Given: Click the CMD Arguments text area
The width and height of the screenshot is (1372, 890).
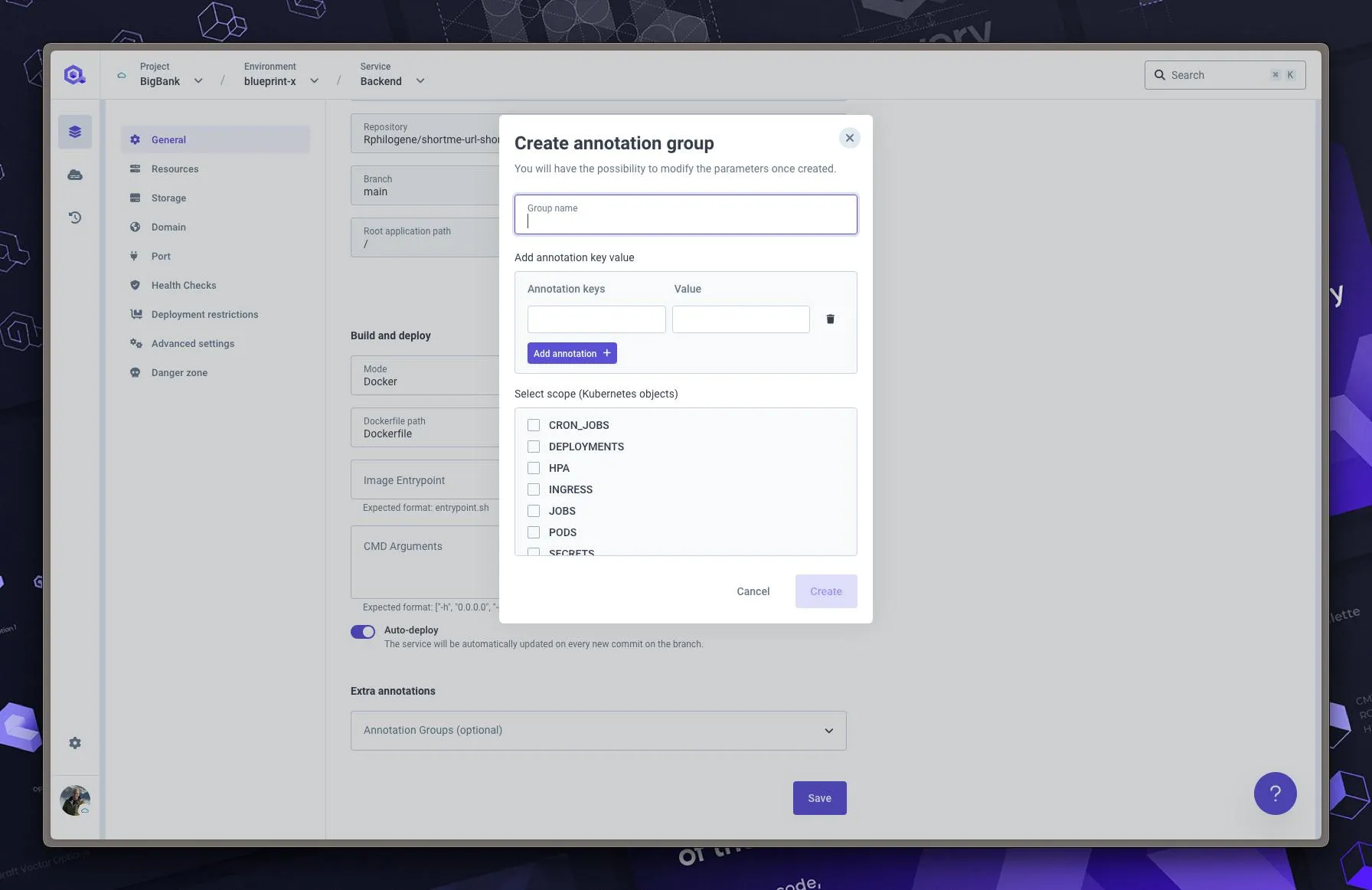Looking at the screenshot, I should point(425,562).
